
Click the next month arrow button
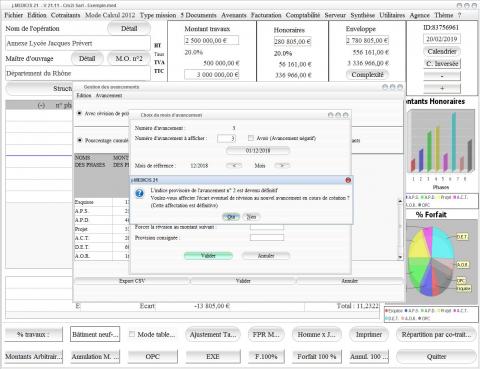[x=282, y=165]
